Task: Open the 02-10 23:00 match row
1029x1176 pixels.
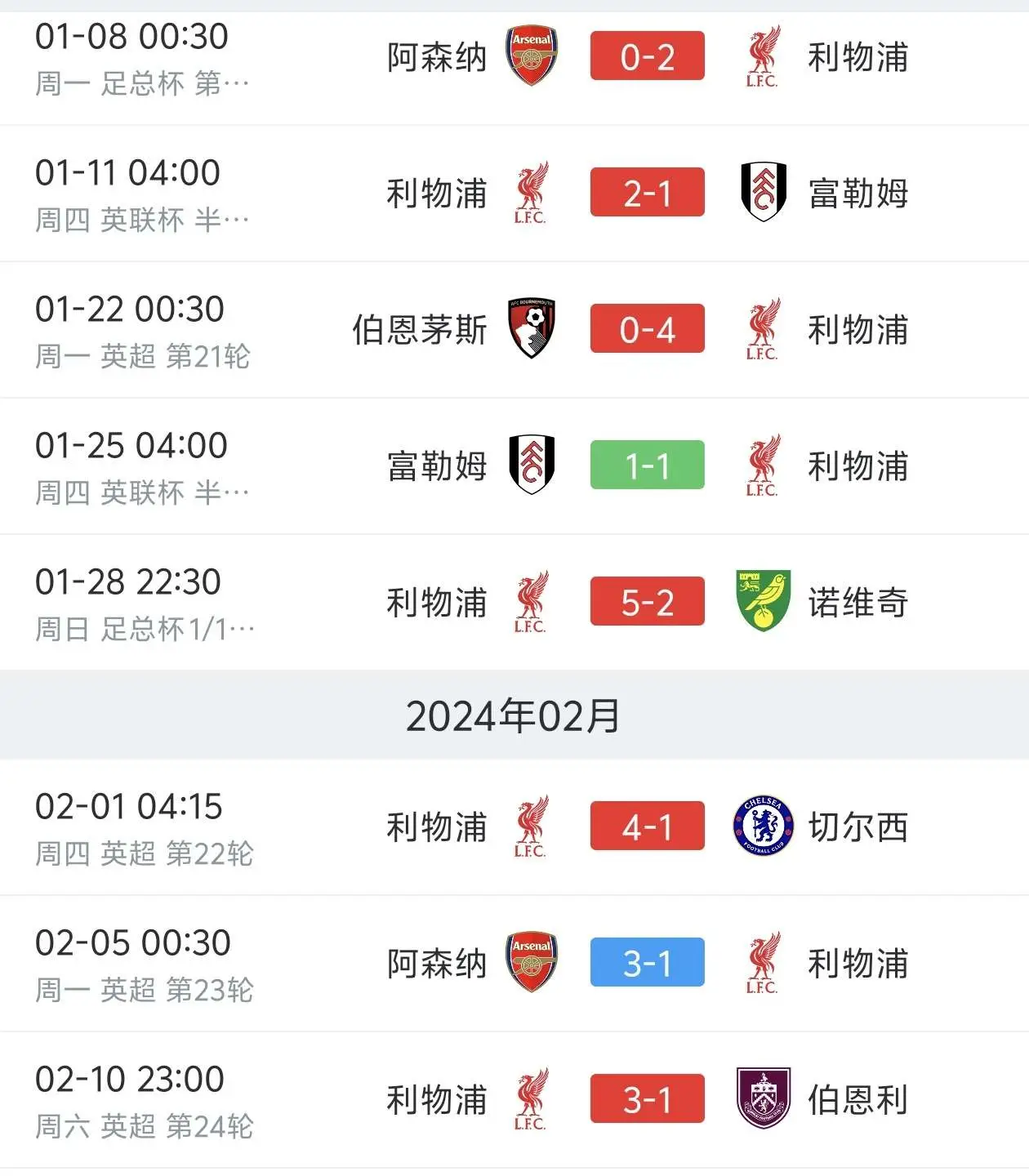Action: point(514,1099)
